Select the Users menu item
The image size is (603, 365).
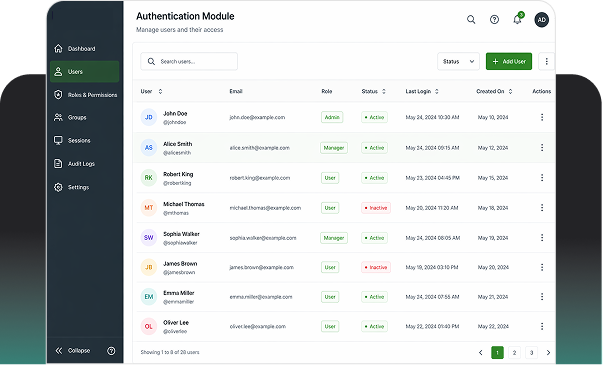[x=84, y=72]
